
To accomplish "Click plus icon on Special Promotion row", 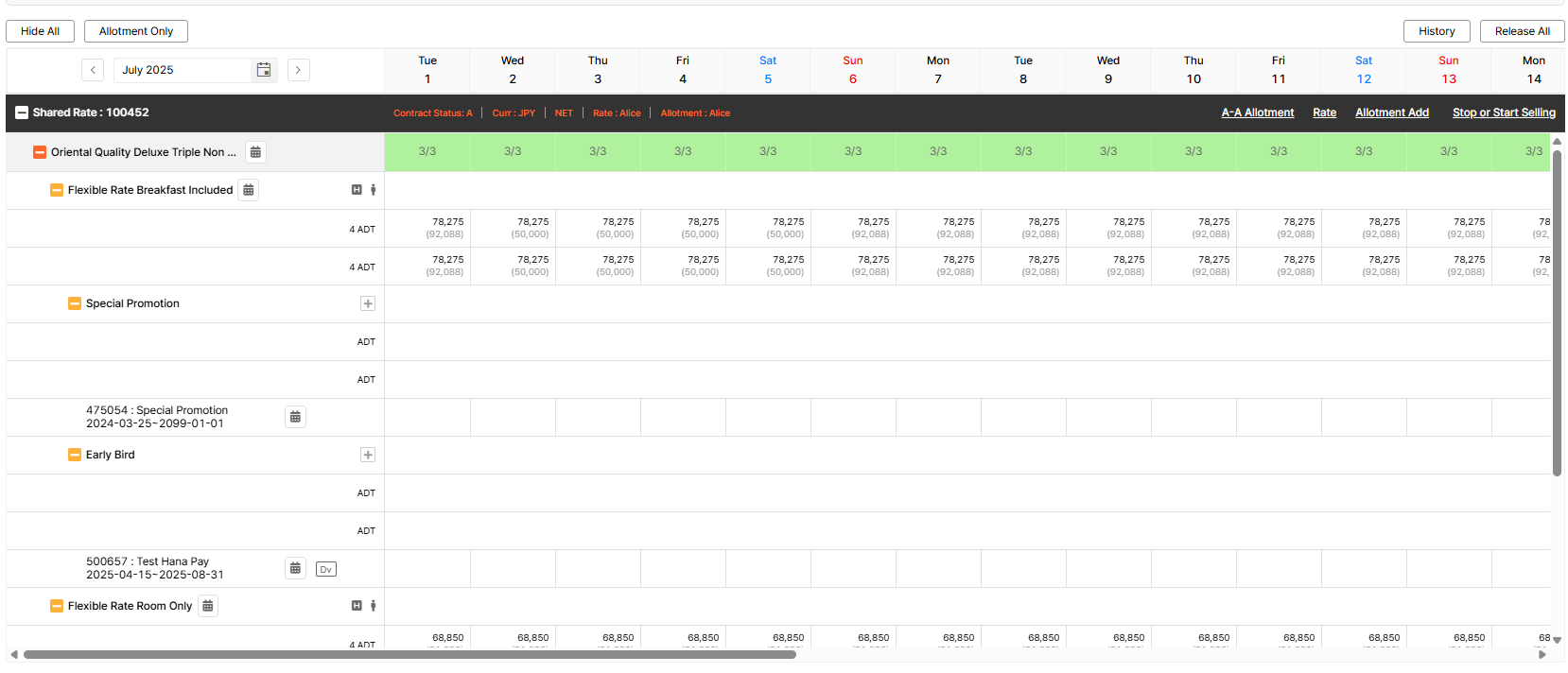I will (368, 303).
